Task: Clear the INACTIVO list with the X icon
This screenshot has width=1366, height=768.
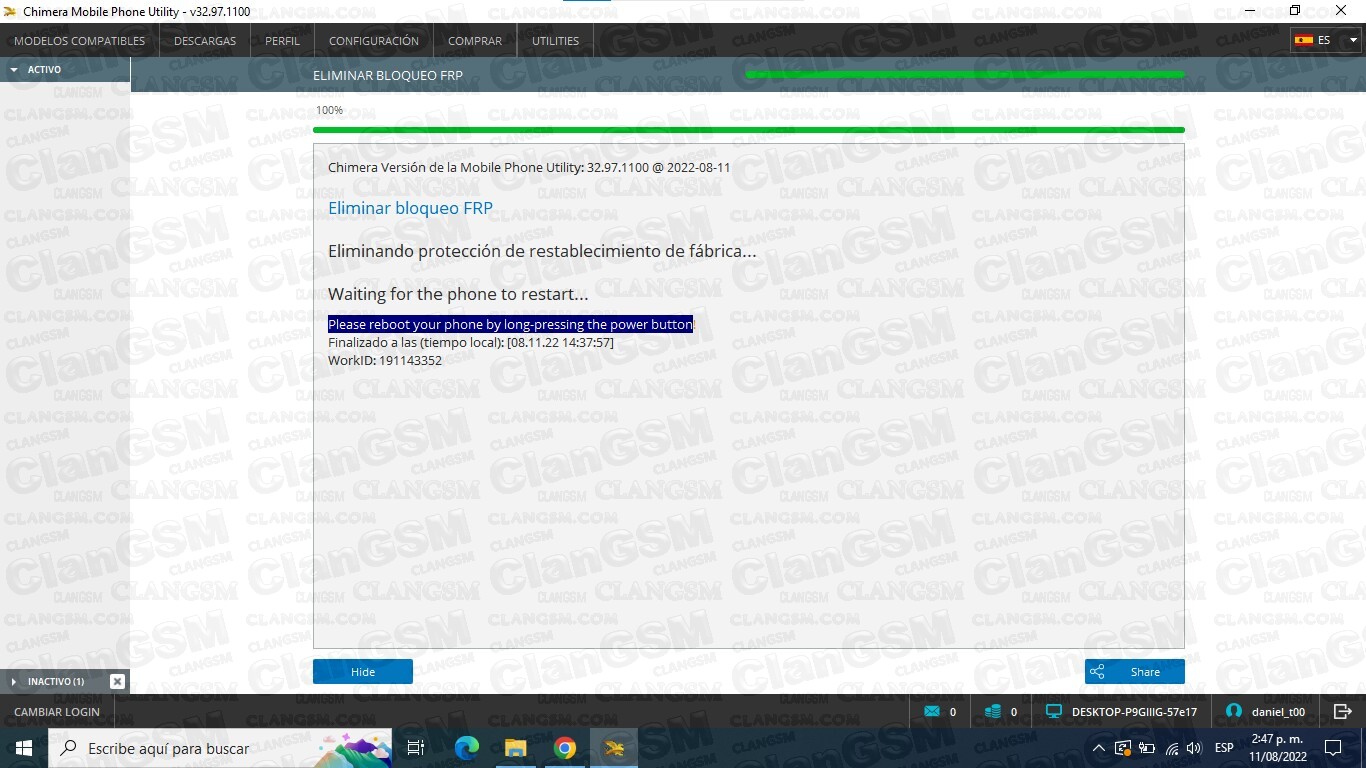Action: click(x=117, y=681)
